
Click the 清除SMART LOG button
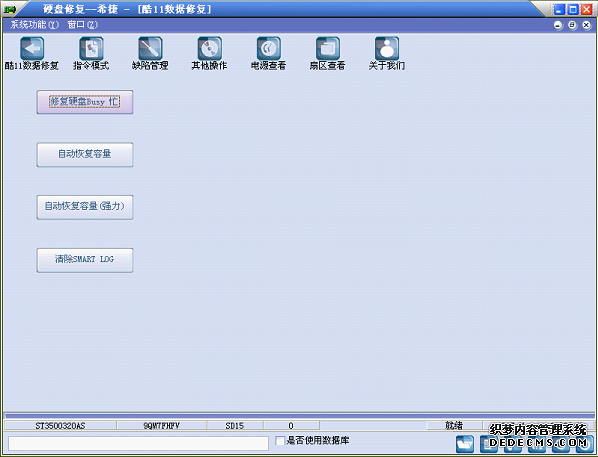(85, 260)
